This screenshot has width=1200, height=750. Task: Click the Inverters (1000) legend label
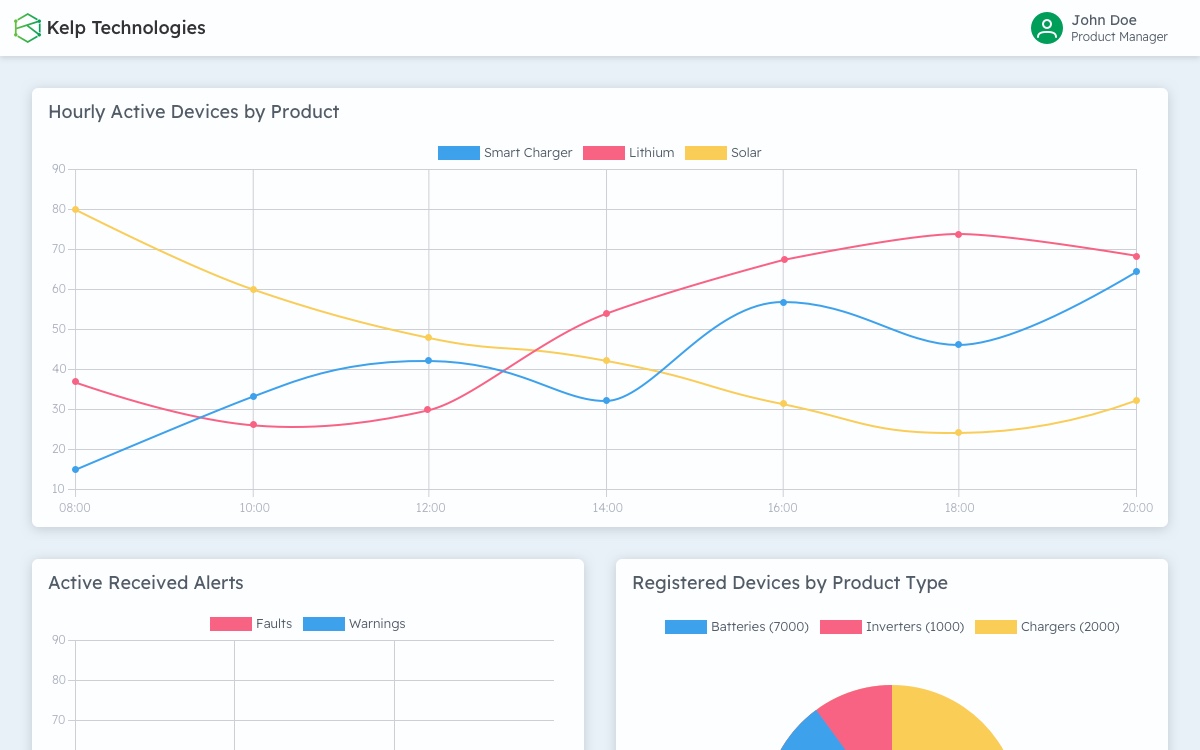[x=915, y=627]
